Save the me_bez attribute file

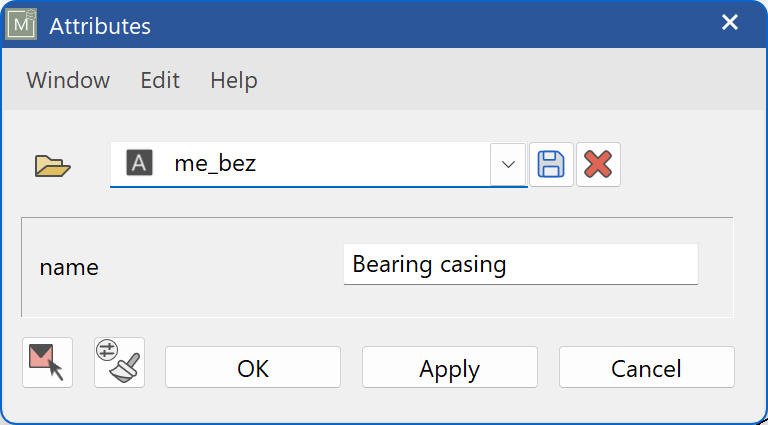[551, 164]
